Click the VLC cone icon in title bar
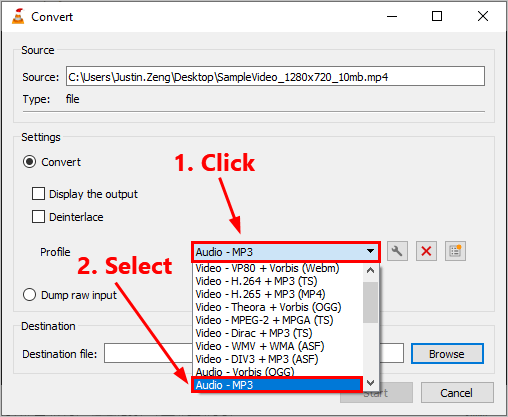The height and width of the screenshot is (417, 508). coord(18,16)
